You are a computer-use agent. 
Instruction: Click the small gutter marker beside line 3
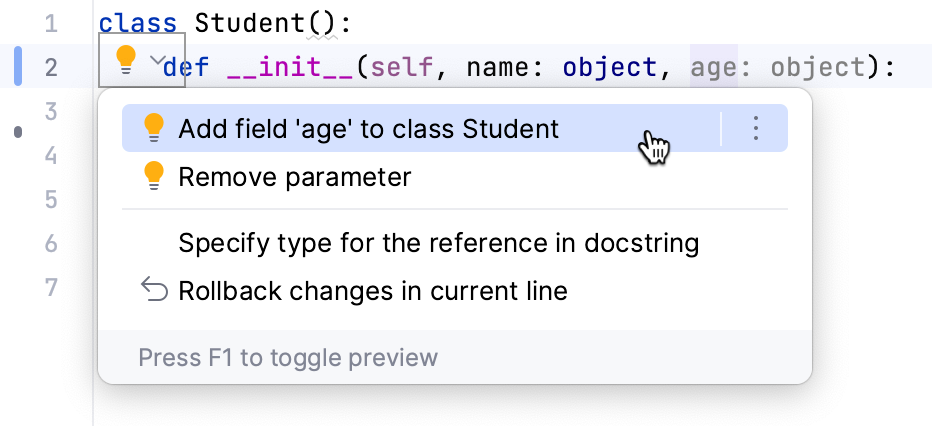pos(18,131)
